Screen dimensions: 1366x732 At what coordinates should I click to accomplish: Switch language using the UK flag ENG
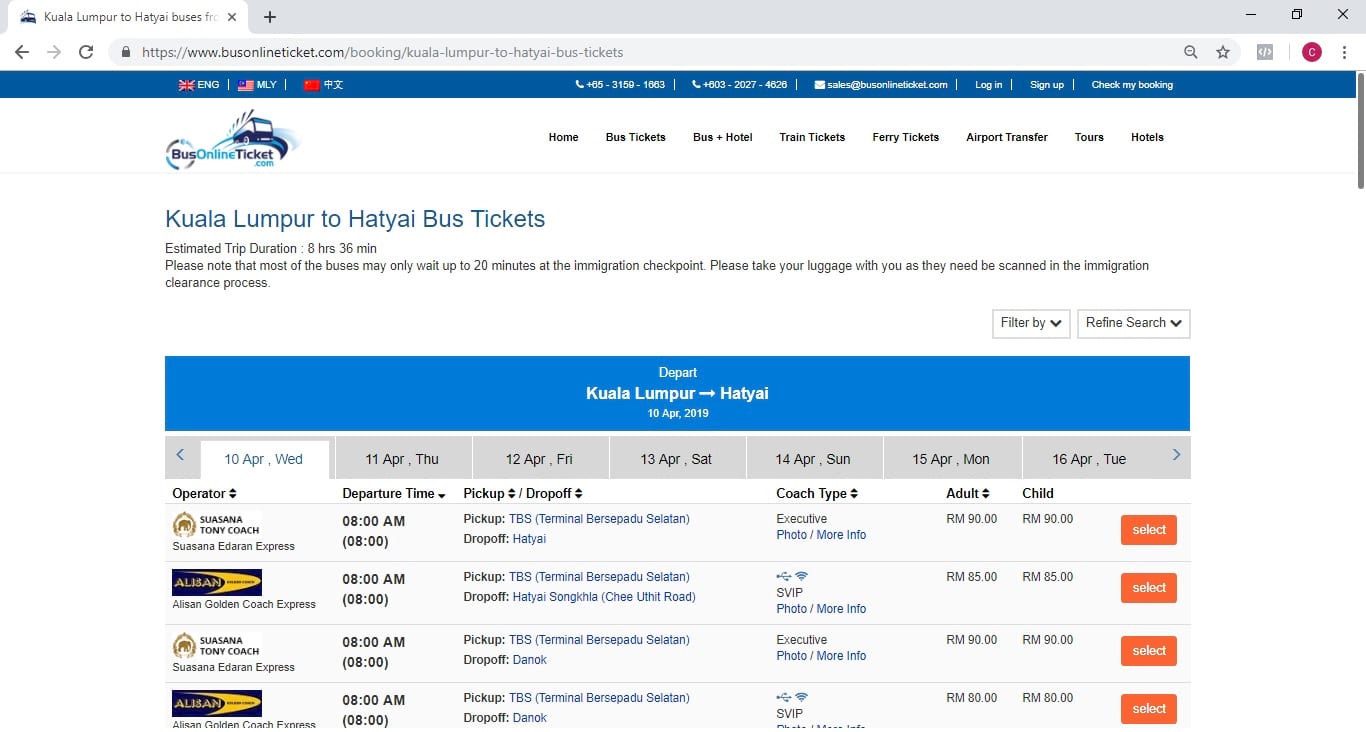point(198,85)
